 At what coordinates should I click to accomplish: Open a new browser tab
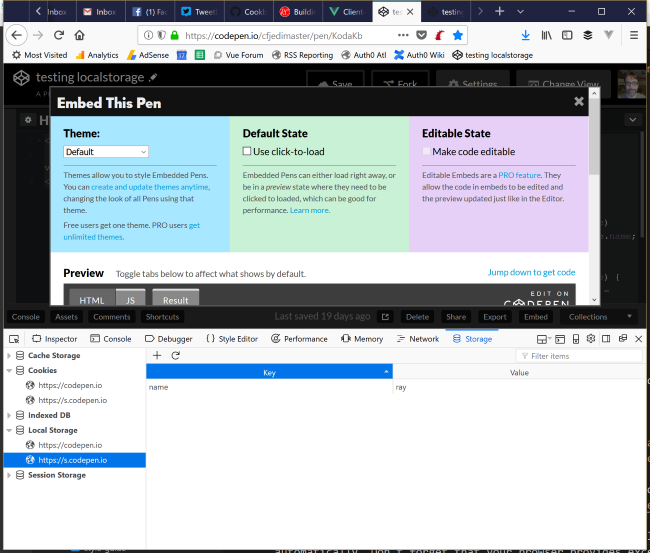click(500, 11)
